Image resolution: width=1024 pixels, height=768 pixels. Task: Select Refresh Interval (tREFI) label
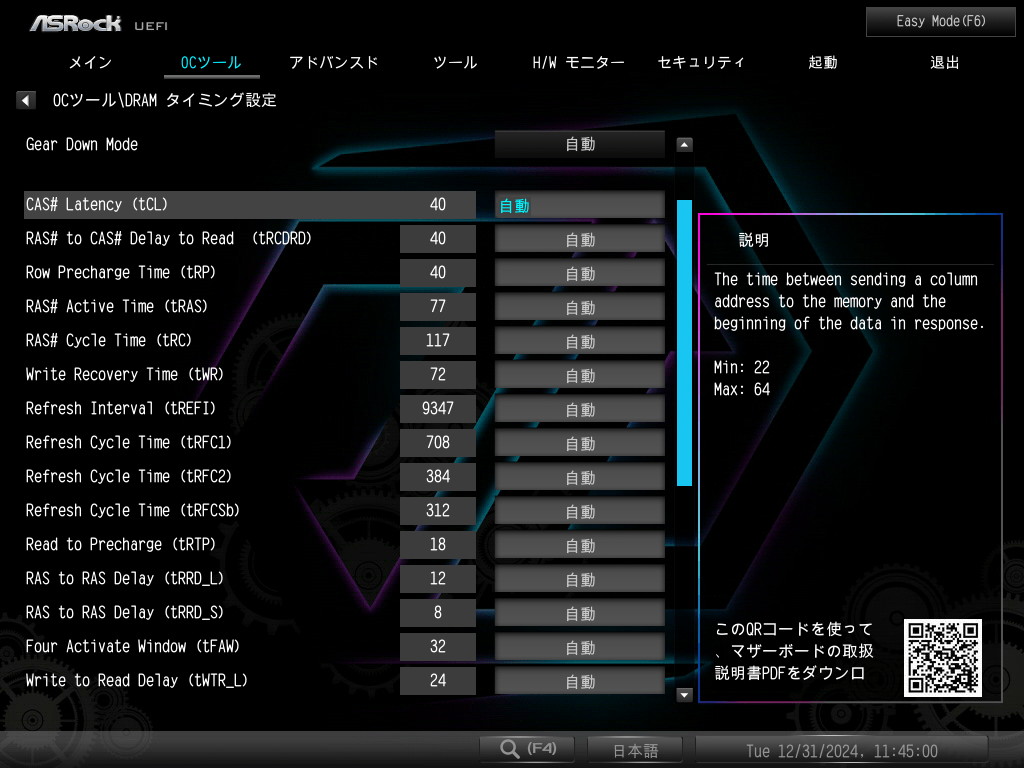pyautogui.click(x=121, y=408)
